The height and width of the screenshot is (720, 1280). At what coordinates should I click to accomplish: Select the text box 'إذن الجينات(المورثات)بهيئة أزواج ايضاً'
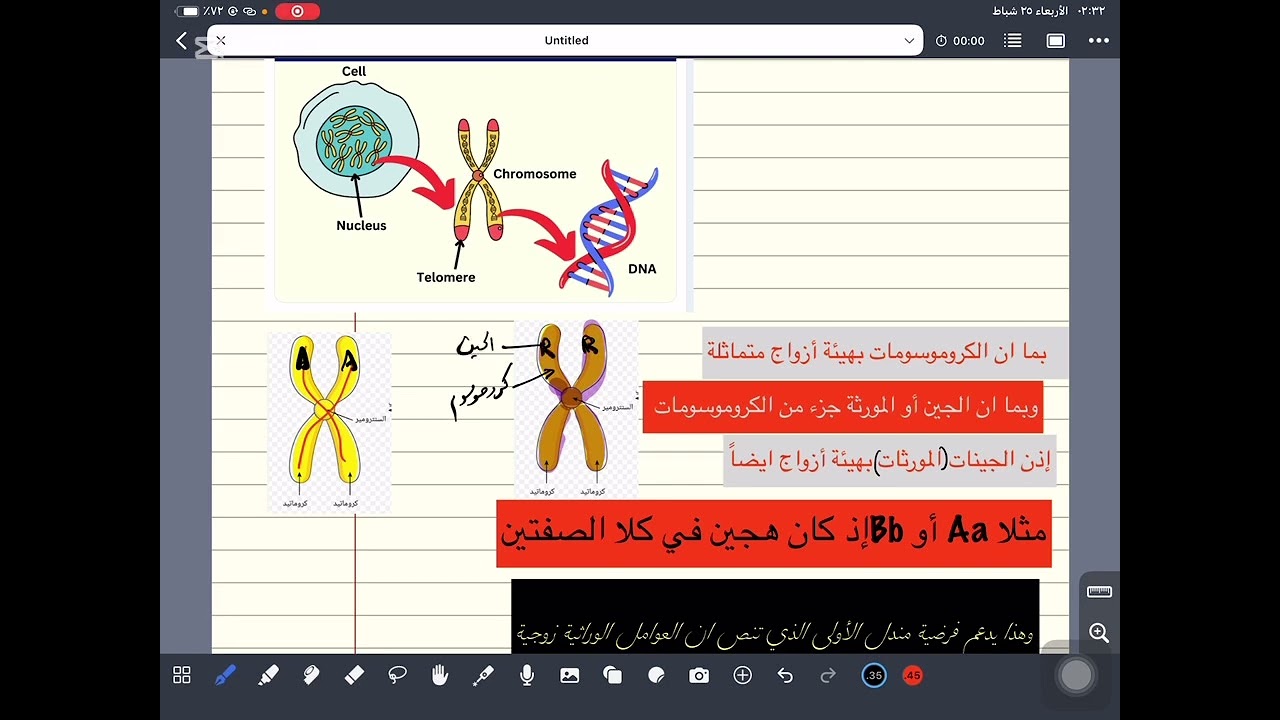[x=890, y=461]
